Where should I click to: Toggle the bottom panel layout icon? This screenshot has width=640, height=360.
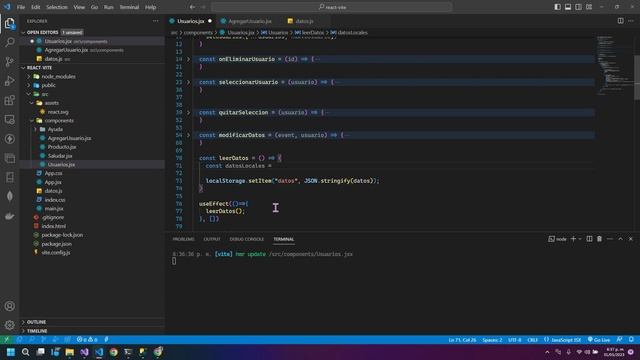tap(568, 7)
